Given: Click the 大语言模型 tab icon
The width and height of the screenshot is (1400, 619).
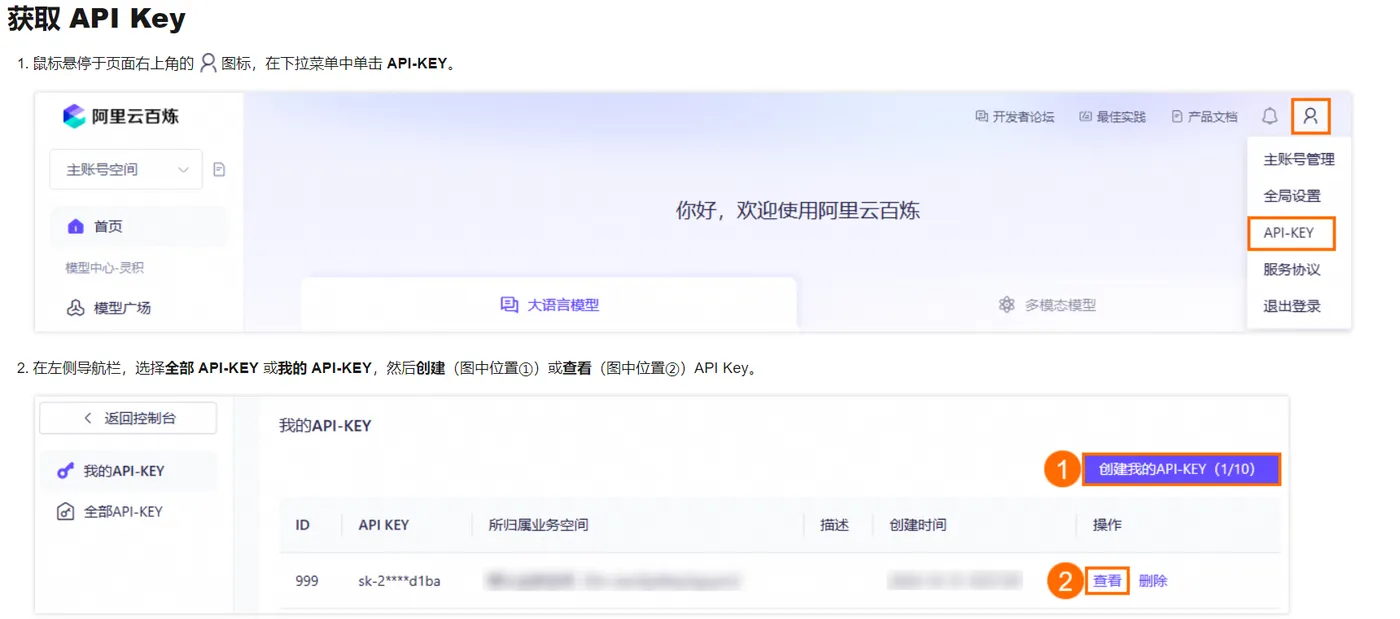Looking at the screenshot, I should pos(509,304).
